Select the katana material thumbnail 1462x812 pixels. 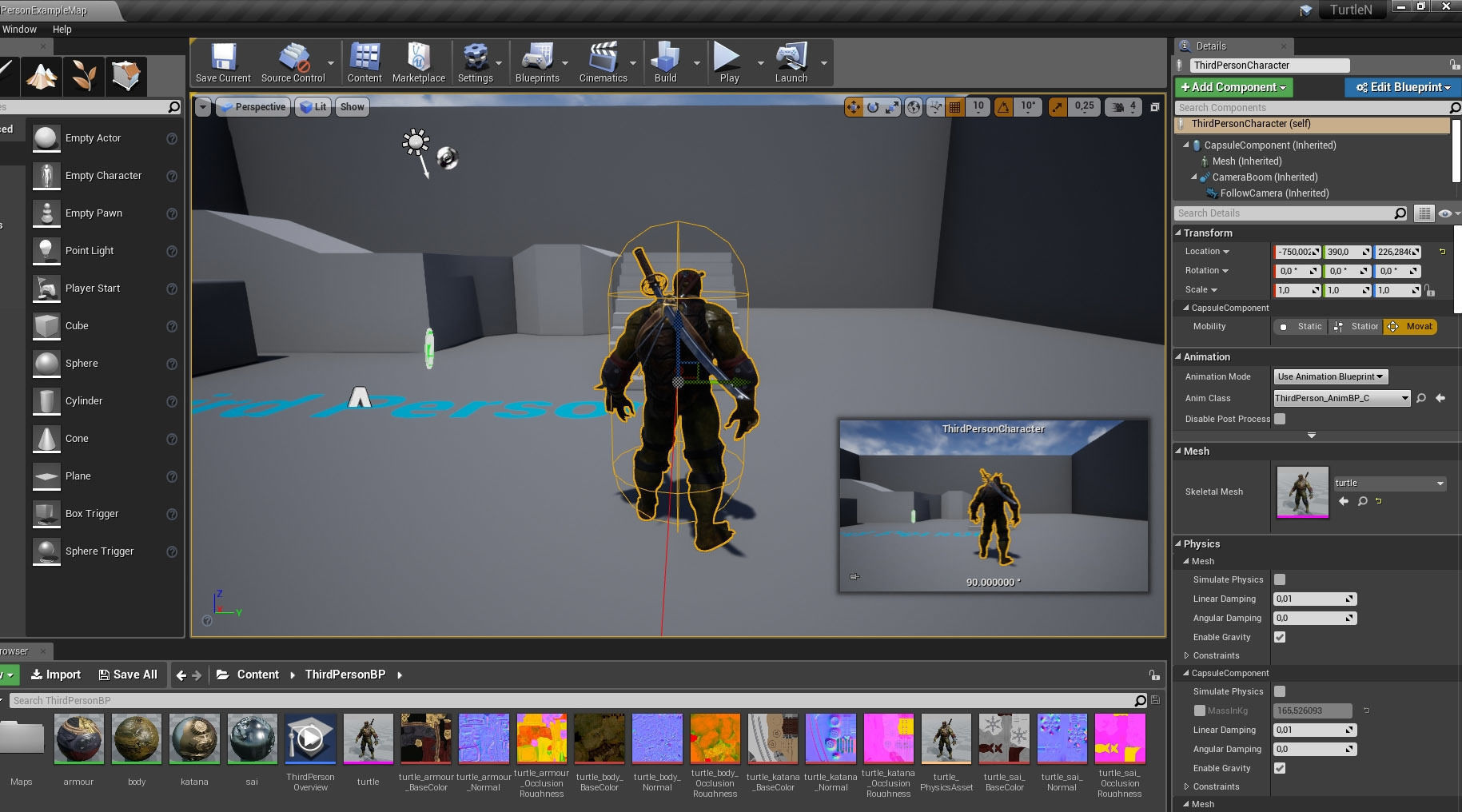click(x=194, y=739)
